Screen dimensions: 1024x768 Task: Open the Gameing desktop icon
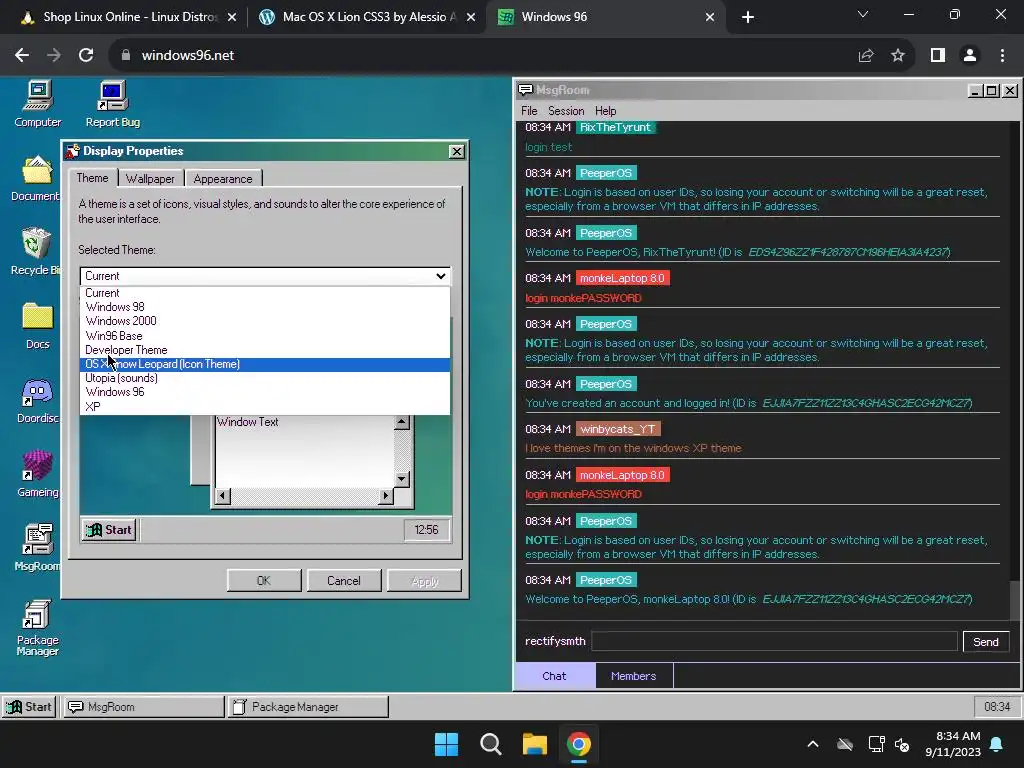click(37, 473)
